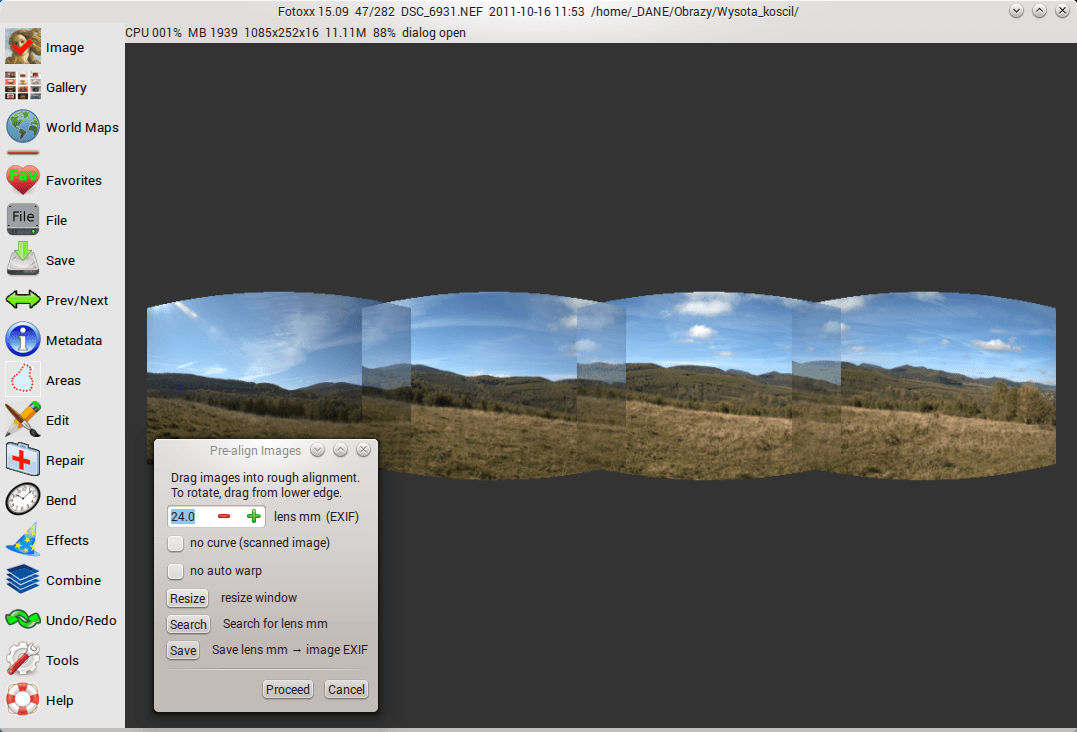Open the Edit pencil-and-brush icon
The height and width of the screenshot is (732, 1077).
[23, 419]
